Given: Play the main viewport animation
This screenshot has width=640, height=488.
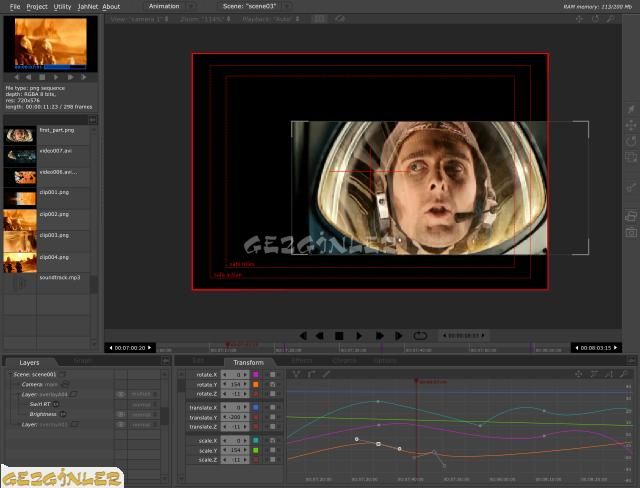Looking at the screenshot, I should 359,336.
